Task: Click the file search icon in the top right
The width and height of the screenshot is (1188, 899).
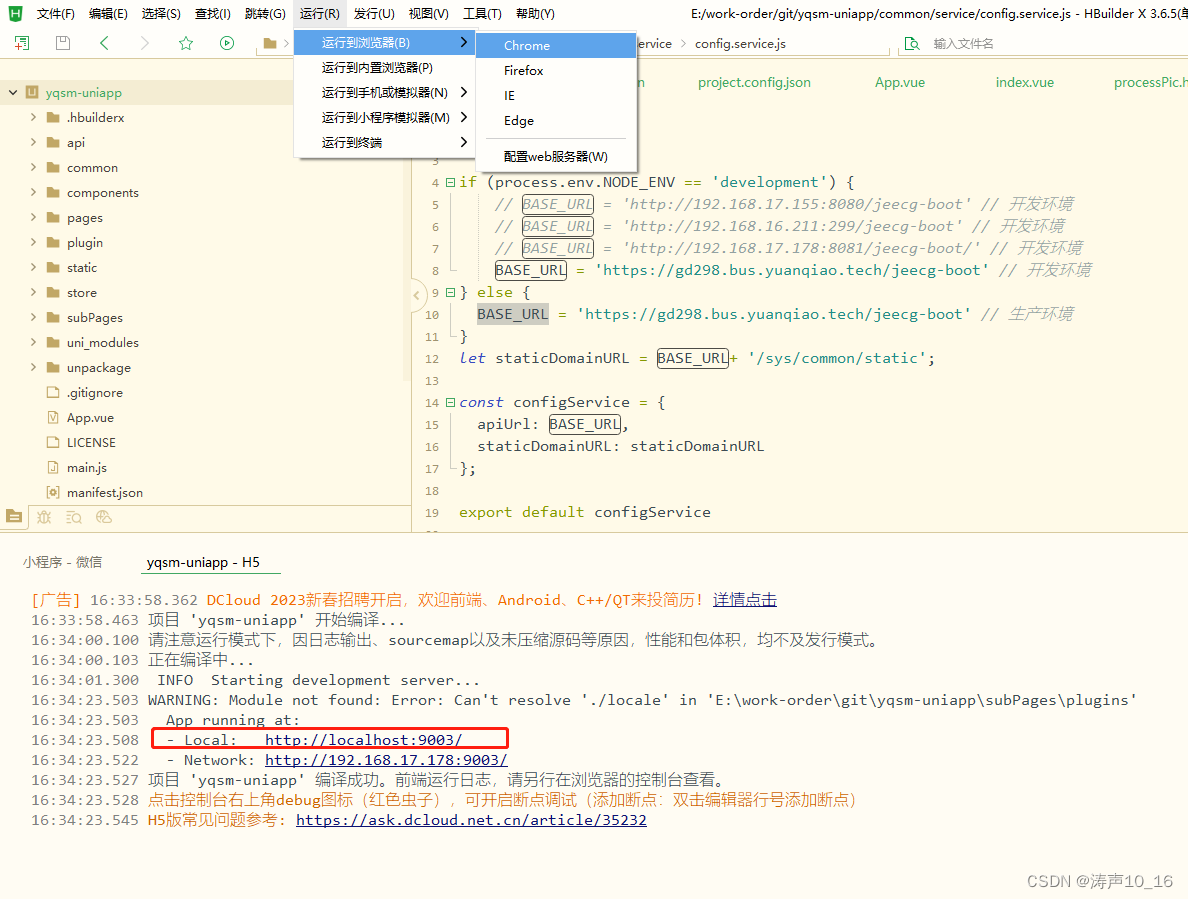Action: click(911, 44)
